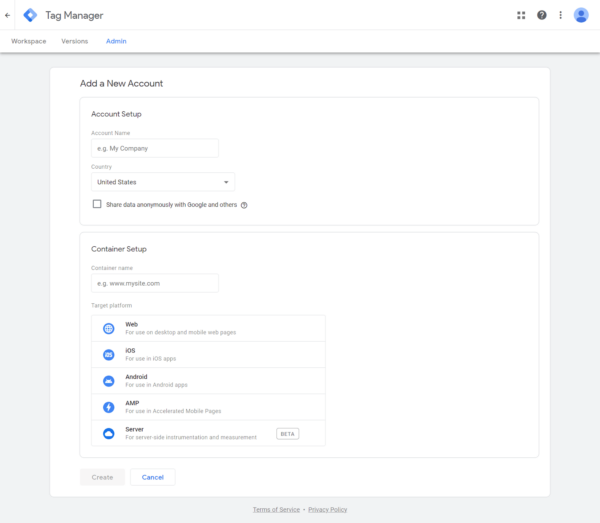The width and height of the screenshot is (600, 523).
Task: Click the user account avatar
Action: pos(581,15)
